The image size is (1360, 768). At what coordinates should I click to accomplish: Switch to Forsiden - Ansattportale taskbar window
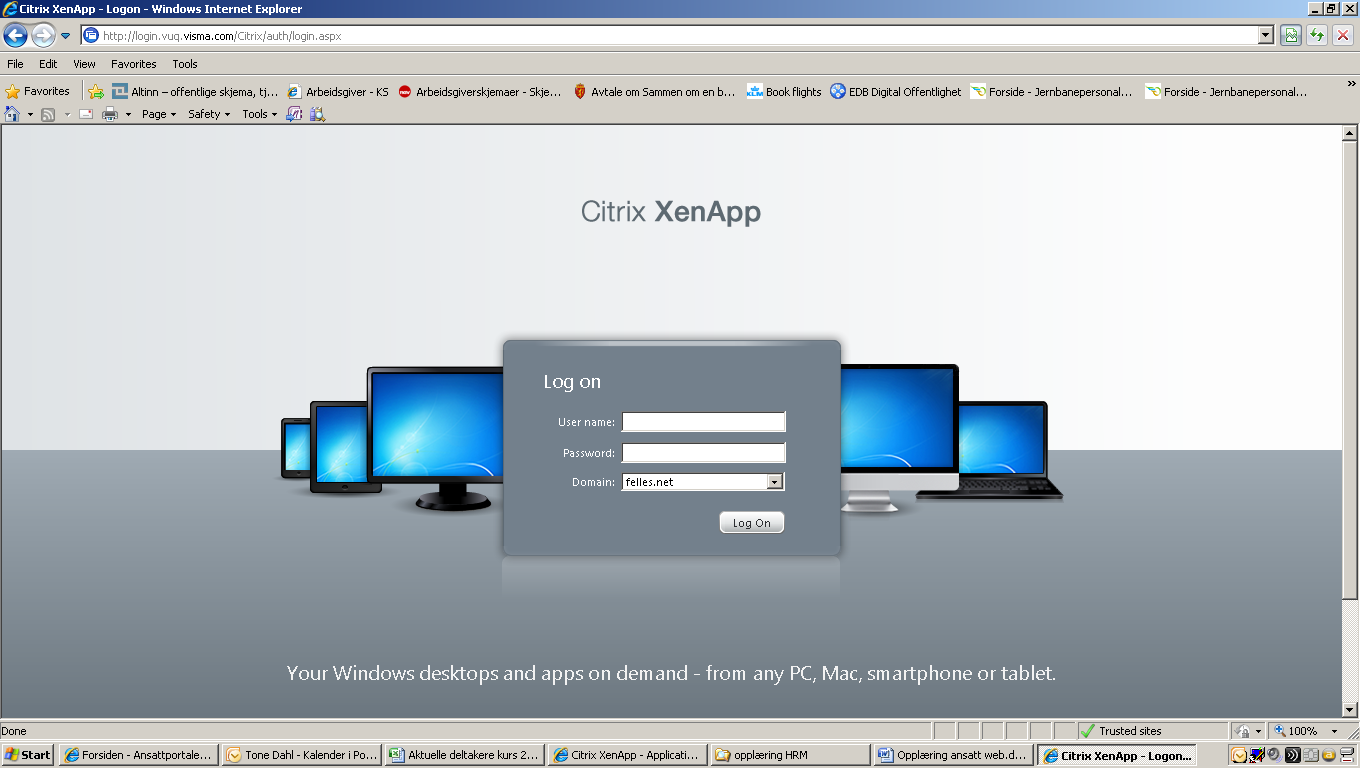click(x=138, y=755)
